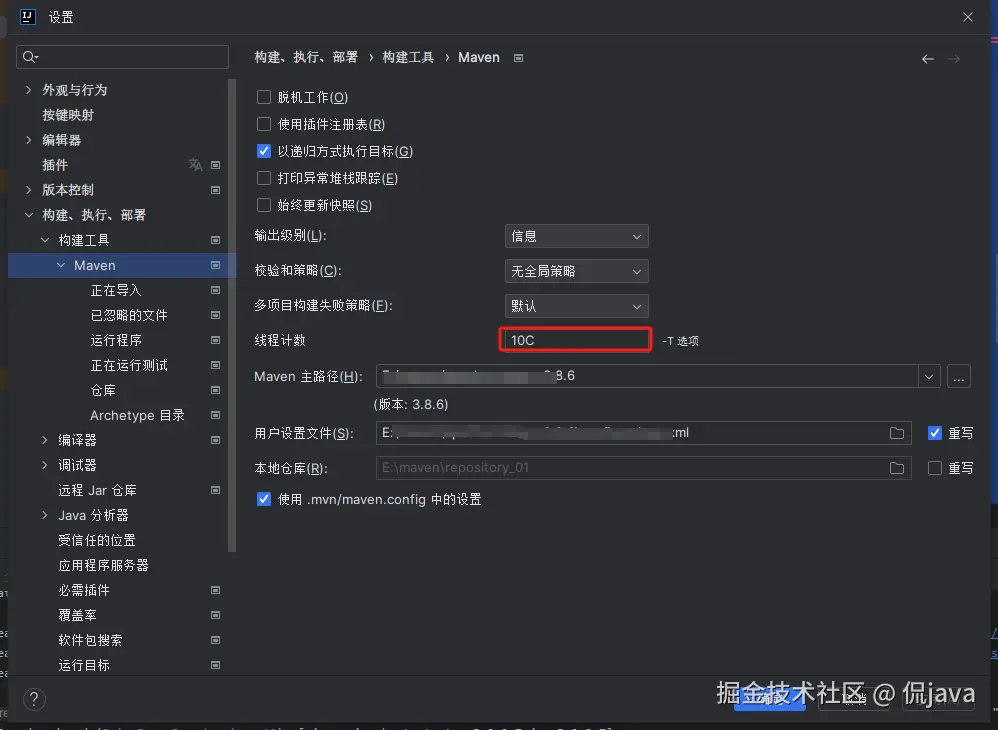The height and width of the screenshot is (730, 998).
Task: Enable the 脱机工作 checkbox
Action: pos(264,97)
